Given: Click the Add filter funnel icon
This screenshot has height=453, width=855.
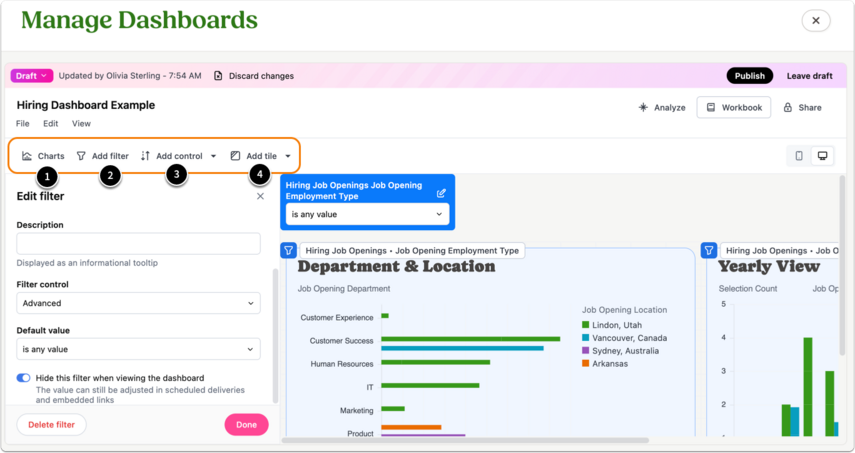Looking at the screenshot, I should (x=81, y=156).
